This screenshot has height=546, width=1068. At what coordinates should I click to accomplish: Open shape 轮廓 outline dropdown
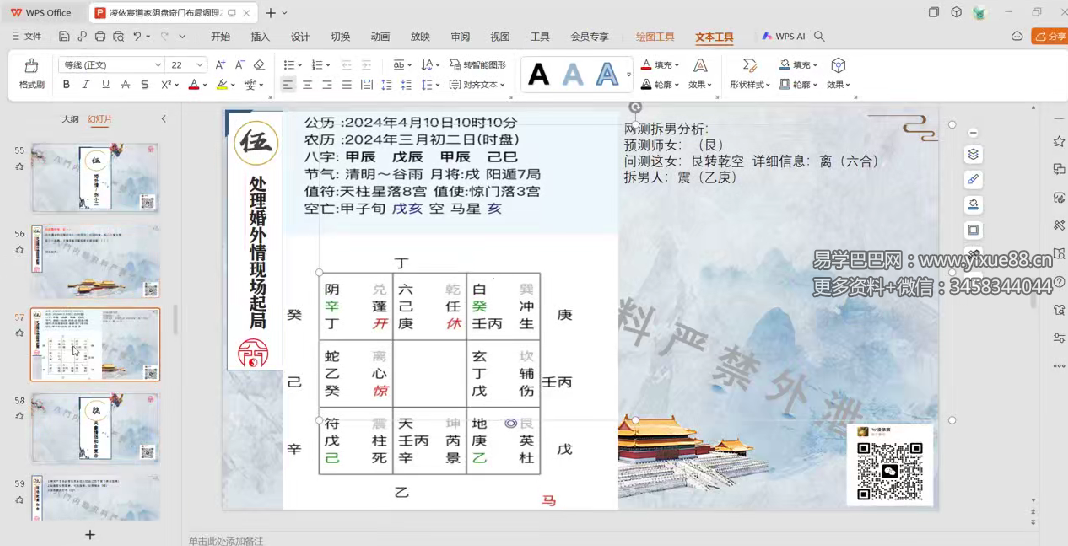point(798,84)
